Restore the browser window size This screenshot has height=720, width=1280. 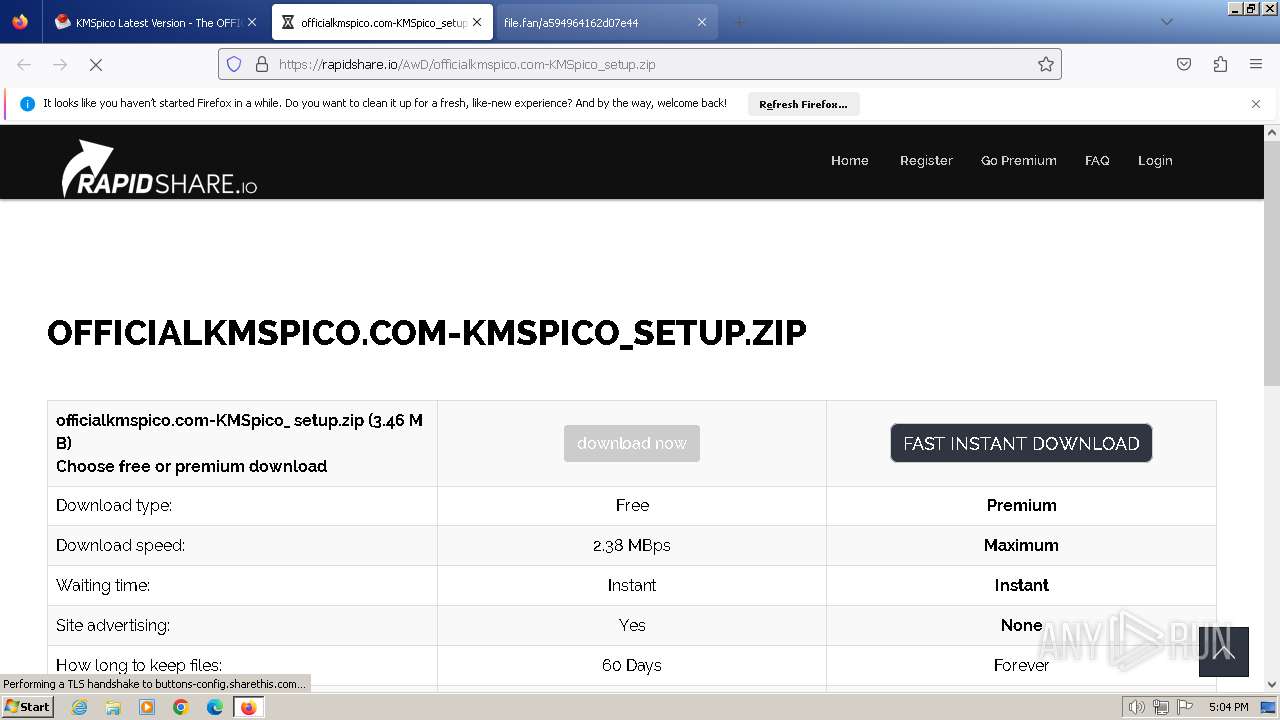coord(1251,8)
